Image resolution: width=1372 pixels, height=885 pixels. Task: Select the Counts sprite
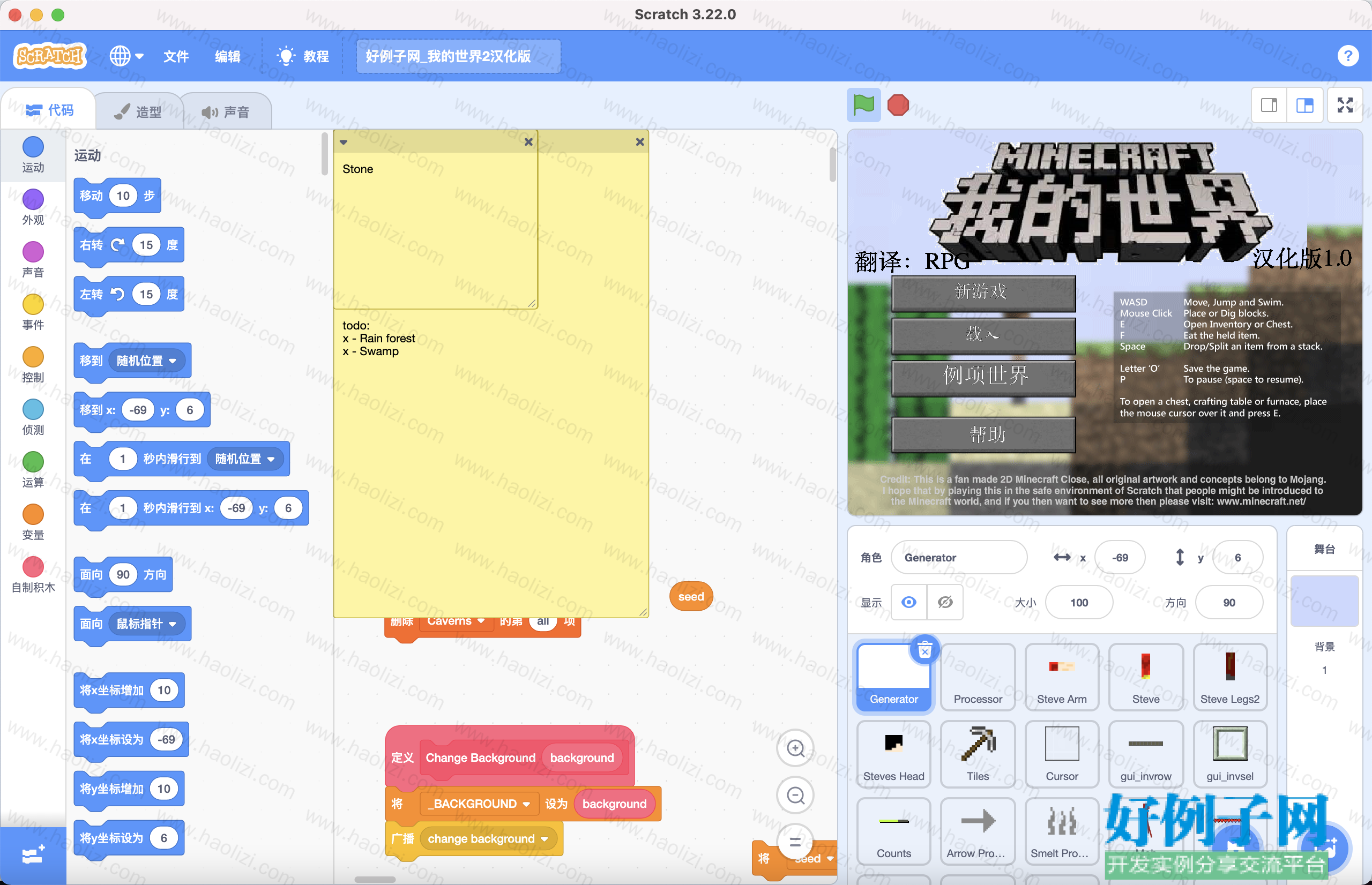(x=894, y=831)
